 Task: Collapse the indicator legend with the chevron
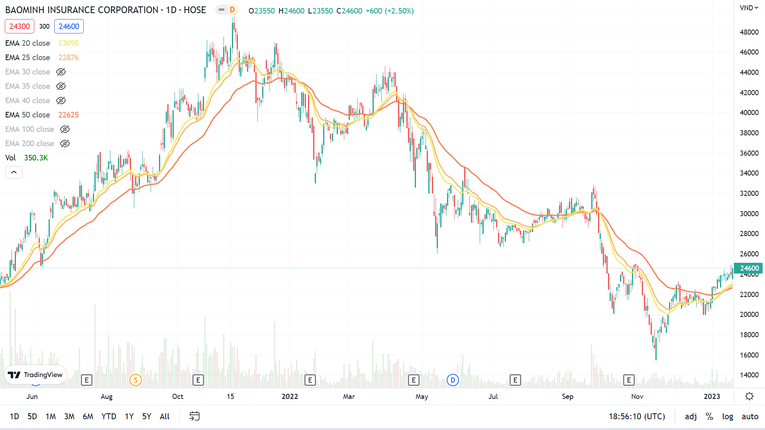click(14, 172)
